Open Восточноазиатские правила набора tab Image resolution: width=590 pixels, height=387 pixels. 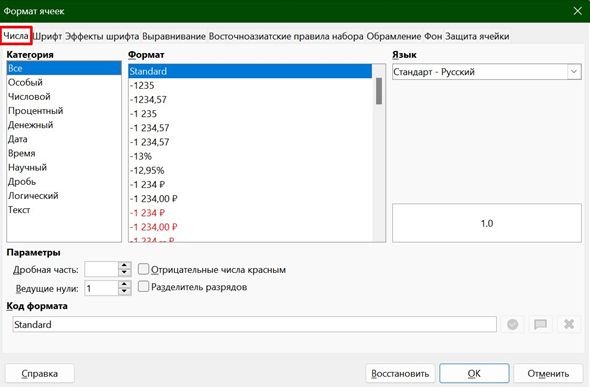coord(286,36)
